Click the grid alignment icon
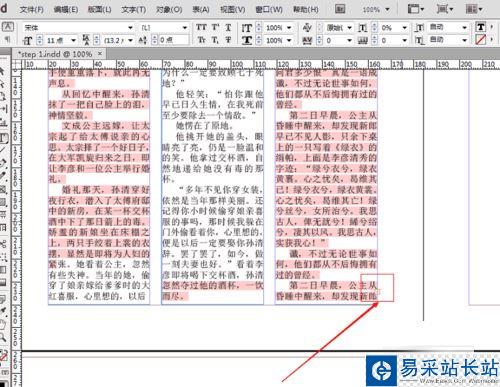500x387 pixels. click(363, 41)
